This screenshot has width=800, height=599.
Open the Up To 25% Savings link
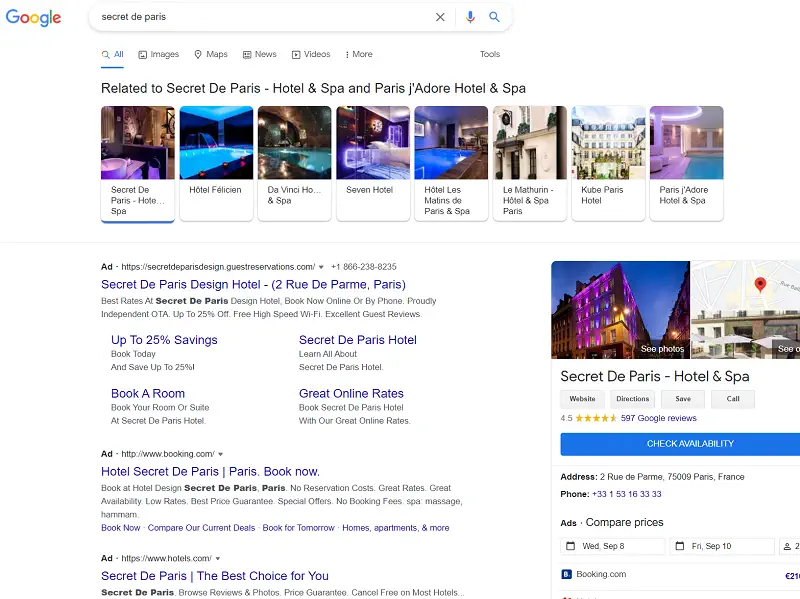[x=164, y=340]
